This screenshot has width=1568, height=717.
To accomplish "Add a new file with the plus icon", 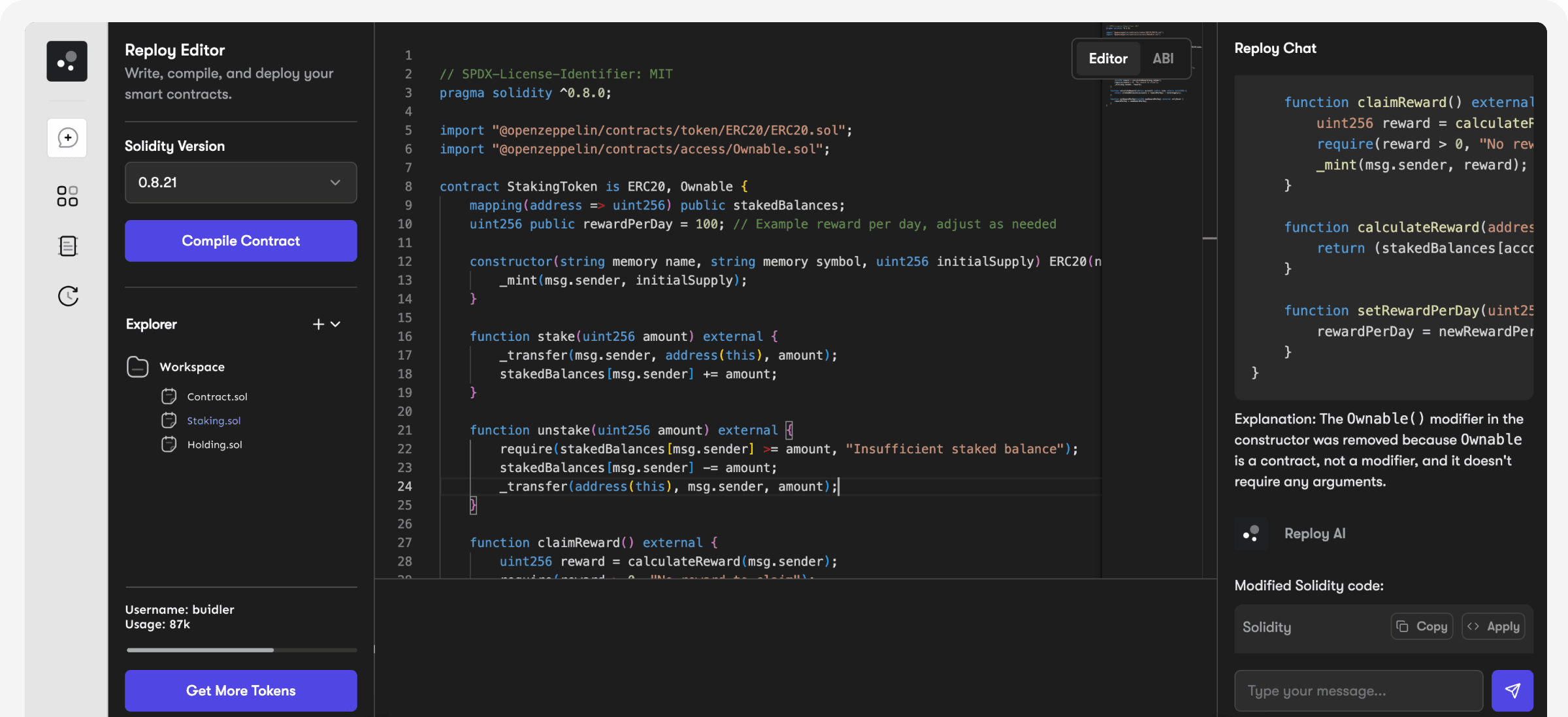I will [318, 324].
